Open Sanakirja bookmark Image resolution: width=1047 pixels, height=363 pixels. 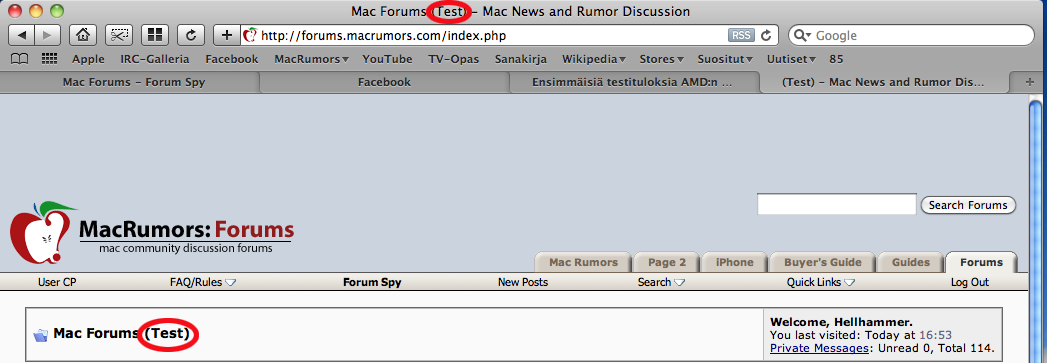(x=521, y=59)
